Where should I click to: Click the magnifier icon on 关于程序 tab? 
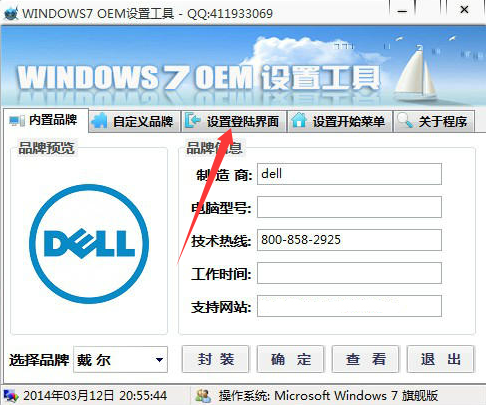click(405, 121)
